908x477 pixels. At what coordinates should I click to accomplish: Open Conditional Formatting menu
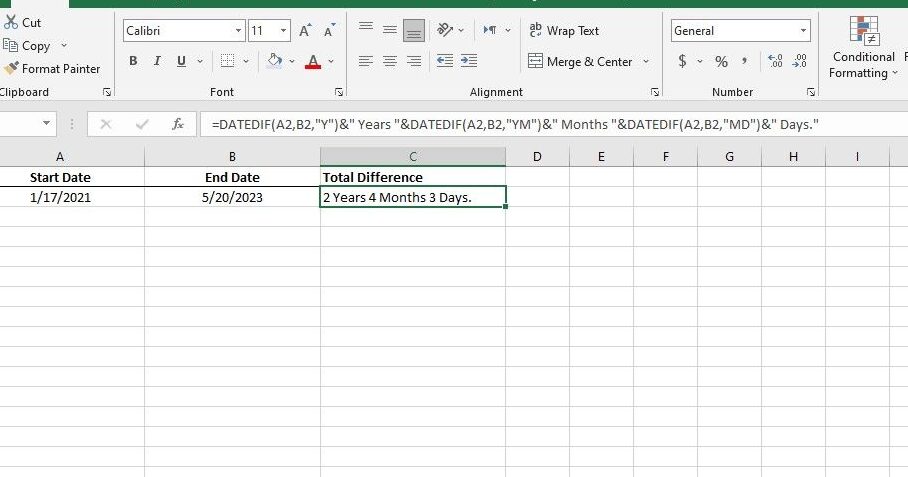tap(864, 47)
